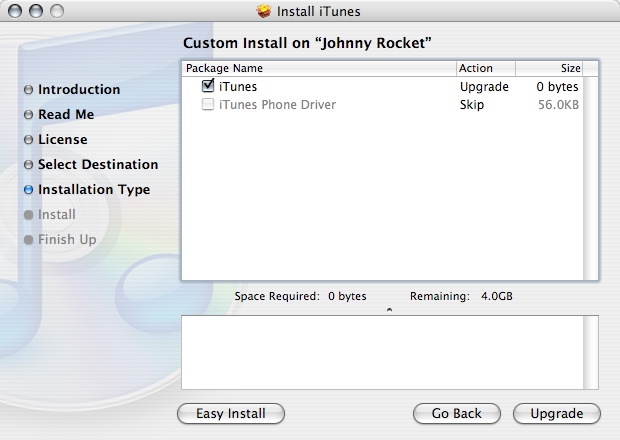This screenshot has width=620, height=440.
Task: Click the Action column header
Action: [486, 68]
